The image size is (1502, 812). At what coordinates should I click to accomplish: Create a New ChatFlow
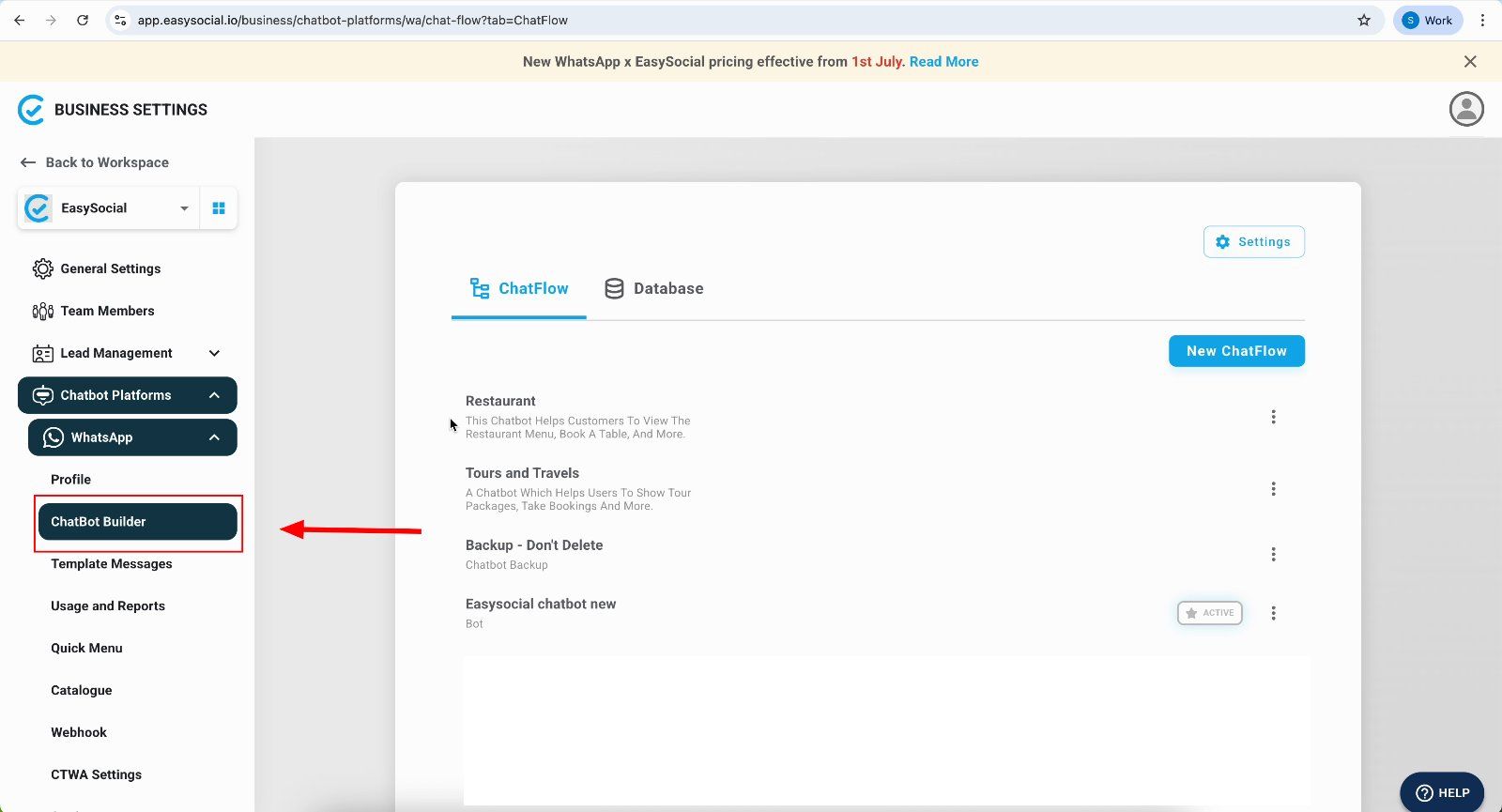1236,351
